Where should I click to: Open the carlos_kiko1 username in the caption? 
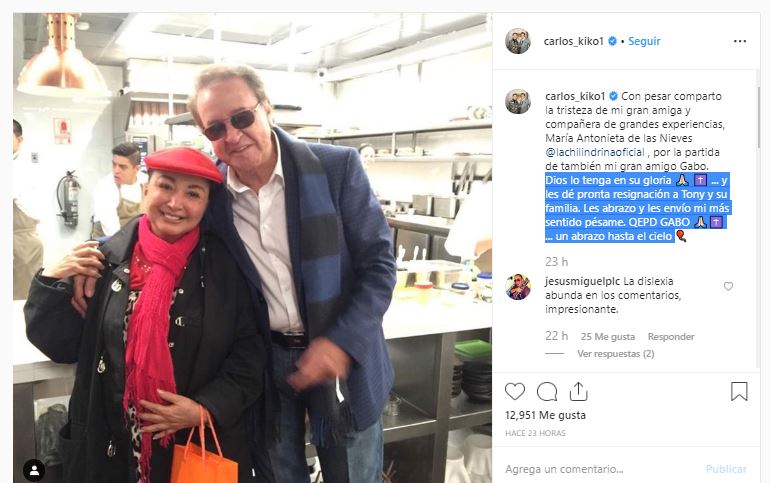point(575,96)
